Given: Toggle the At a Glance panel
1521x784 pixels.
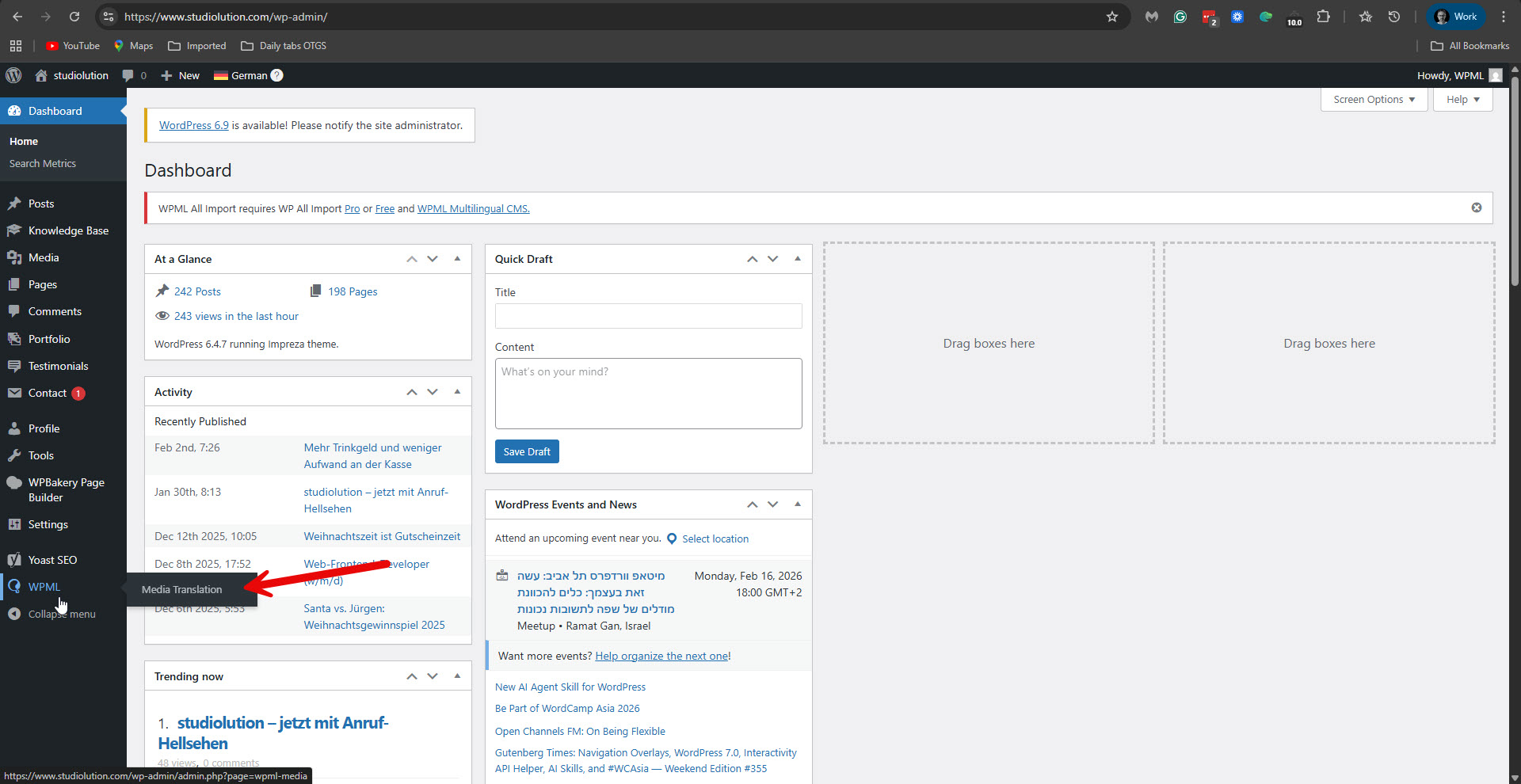Looking at the screenshot, I should click(457, 258).
